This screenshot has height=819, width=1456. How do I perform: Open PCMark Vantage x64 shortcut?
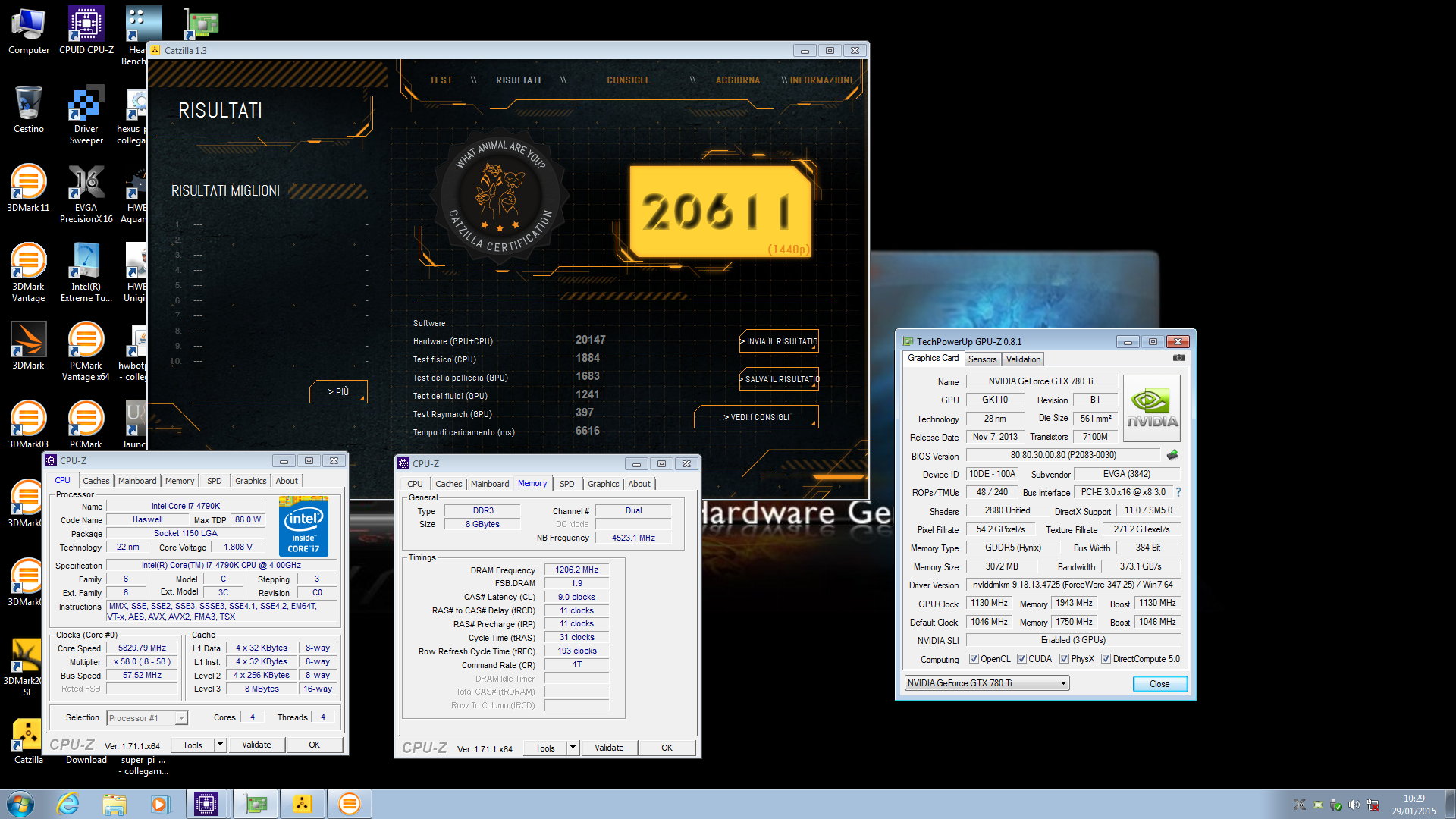86,352
